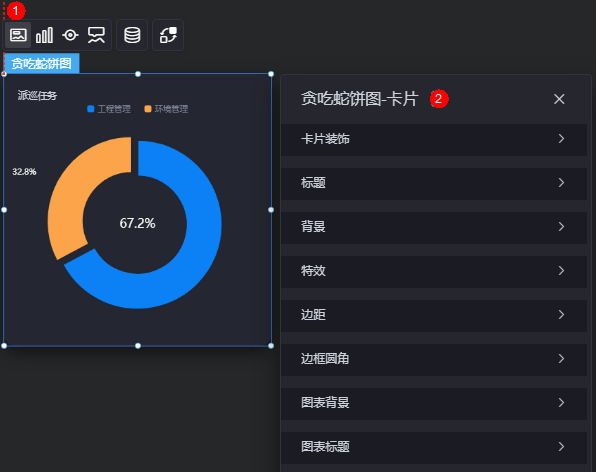Open the chart bar icon settings
The image size is (596, 472).
tap(44, 35)
